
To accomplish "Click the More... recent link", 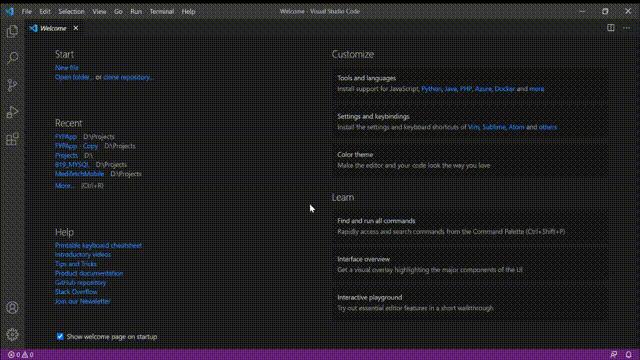I will tap(64, 186).
